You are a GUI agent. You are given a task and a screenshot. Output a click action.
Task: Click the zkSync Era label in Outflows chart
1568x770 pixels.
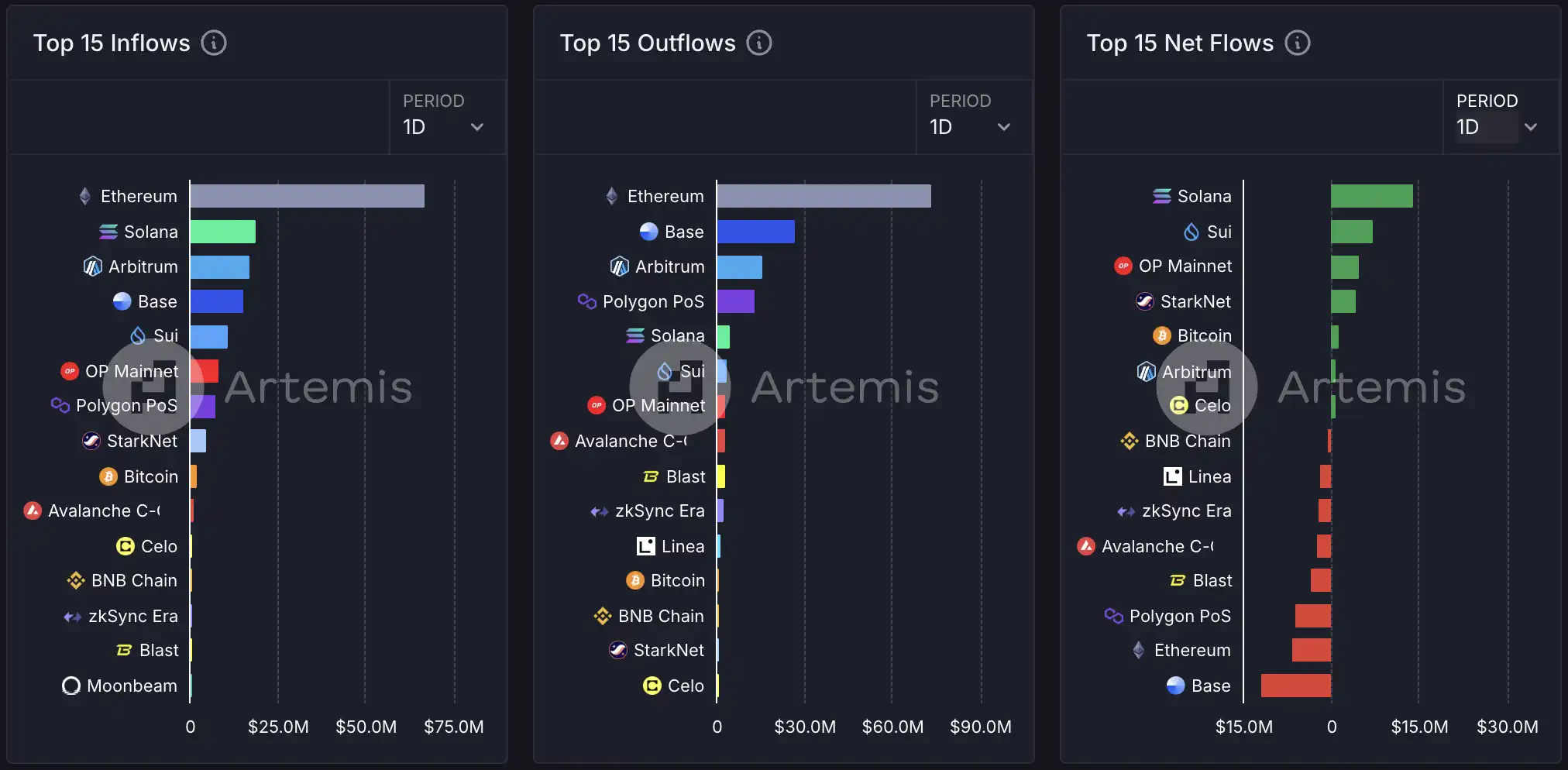click(660, 511)
